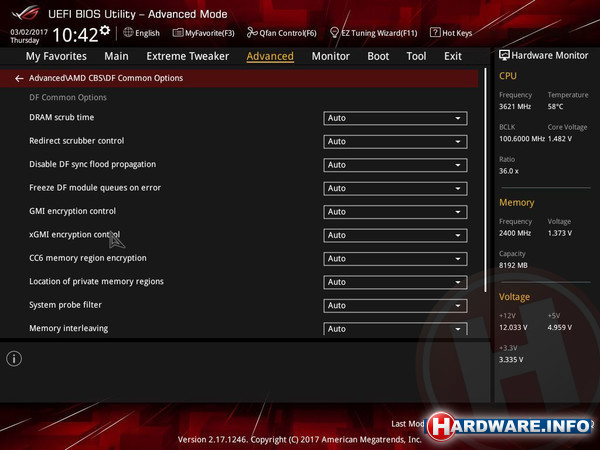Viewport: 600px width, 450px height.
Task: Click the English language button
Action: tap(147, 33)
